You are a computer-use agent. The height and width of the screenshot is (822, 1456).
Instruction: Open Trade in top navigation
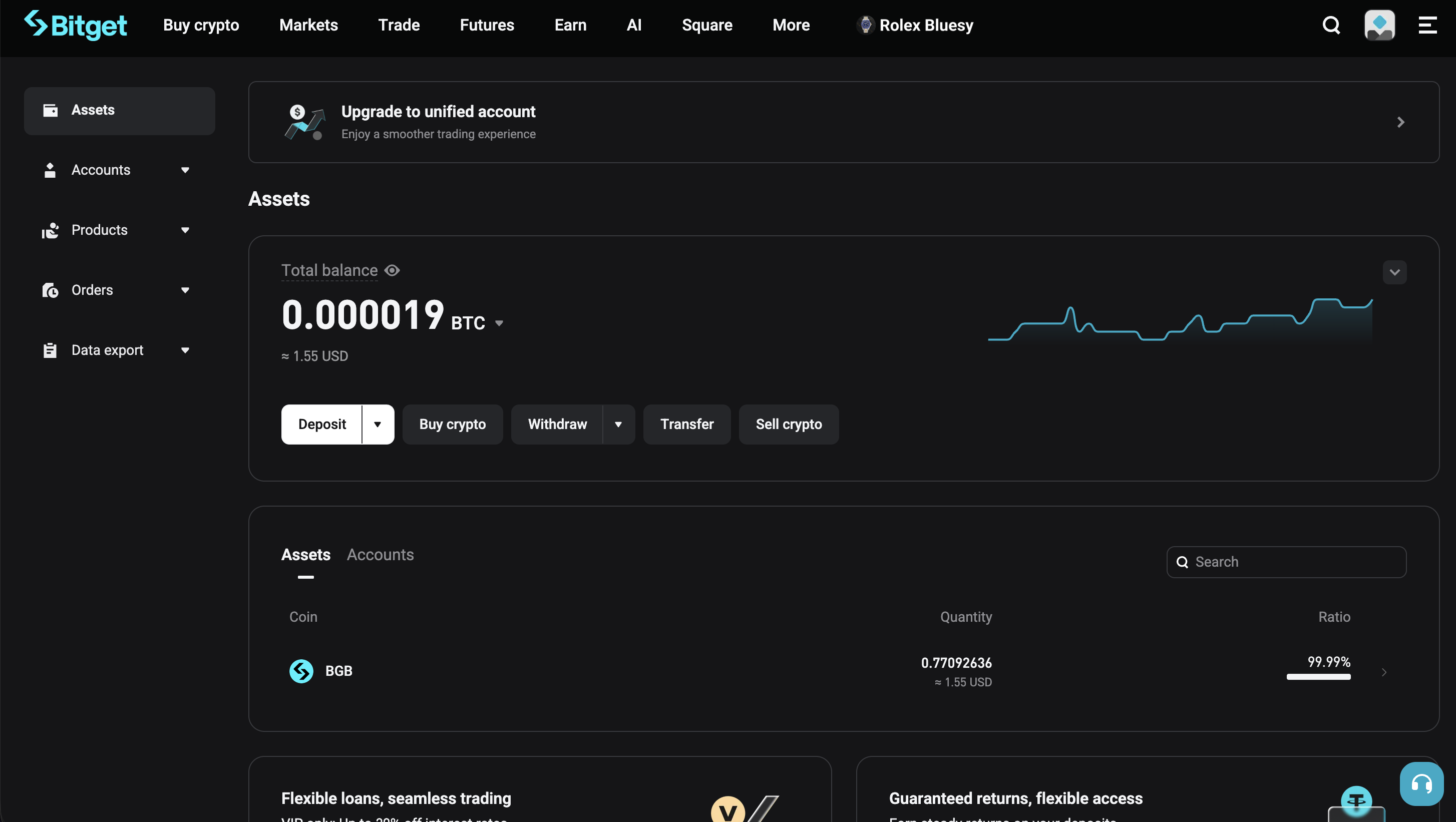(399, 25)
